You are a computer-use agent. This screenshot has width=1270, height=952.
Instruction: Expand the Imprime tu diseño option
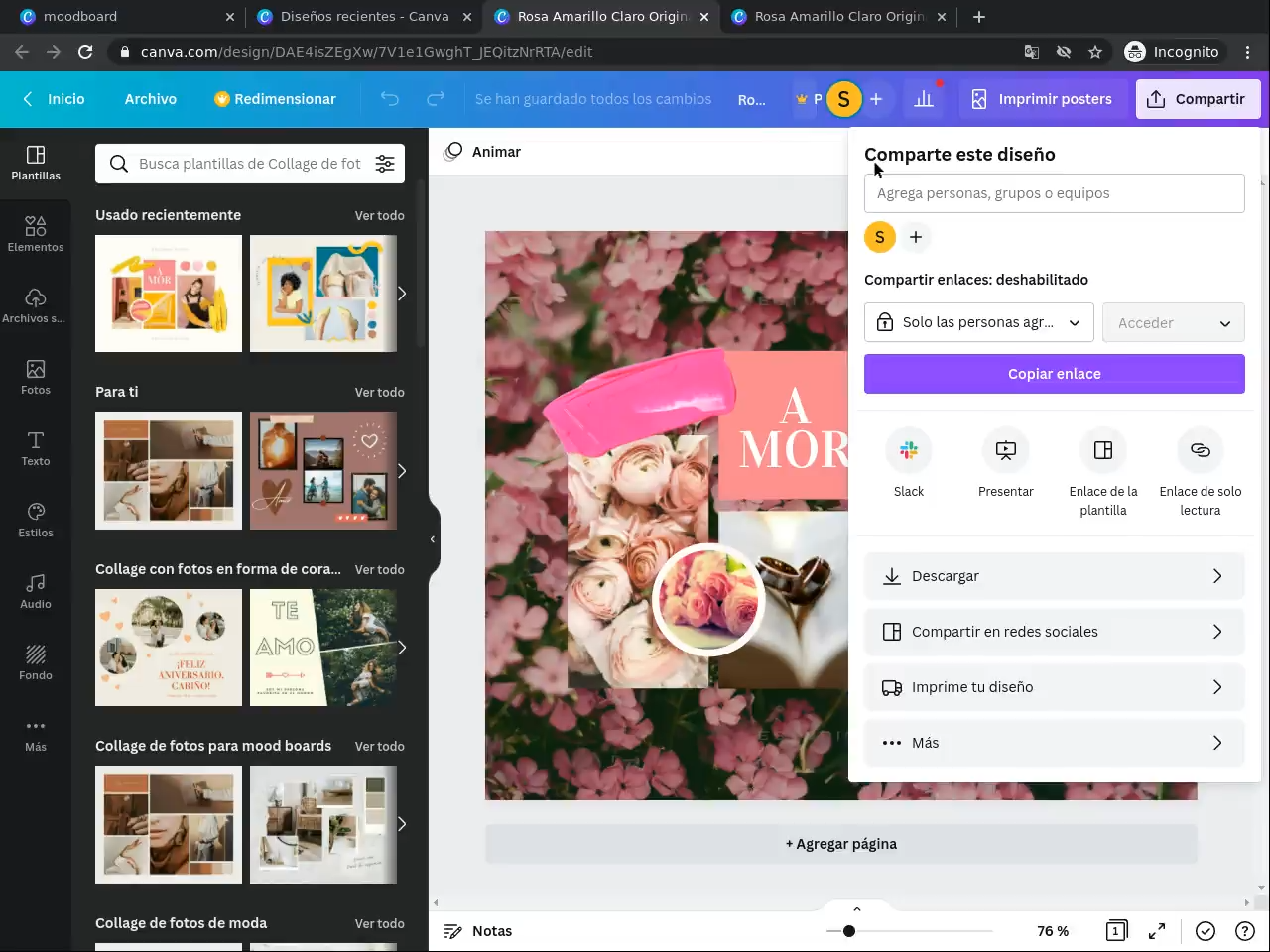(1055, 687)
